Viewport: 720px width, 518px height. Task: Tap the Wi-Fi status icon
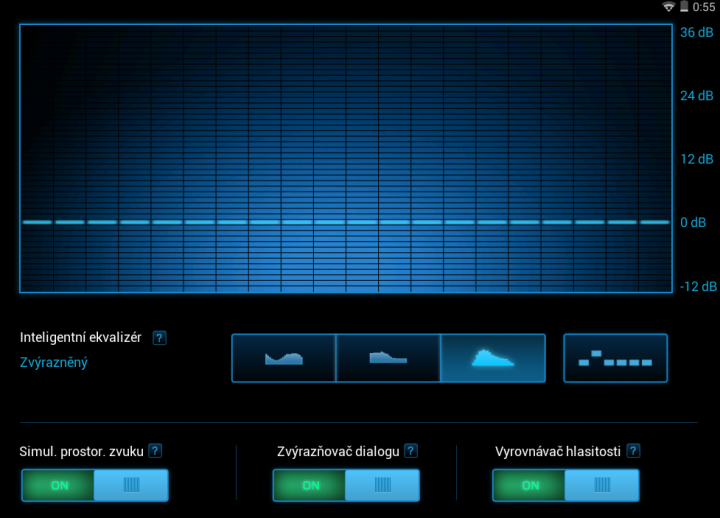(x=668, y=7)
